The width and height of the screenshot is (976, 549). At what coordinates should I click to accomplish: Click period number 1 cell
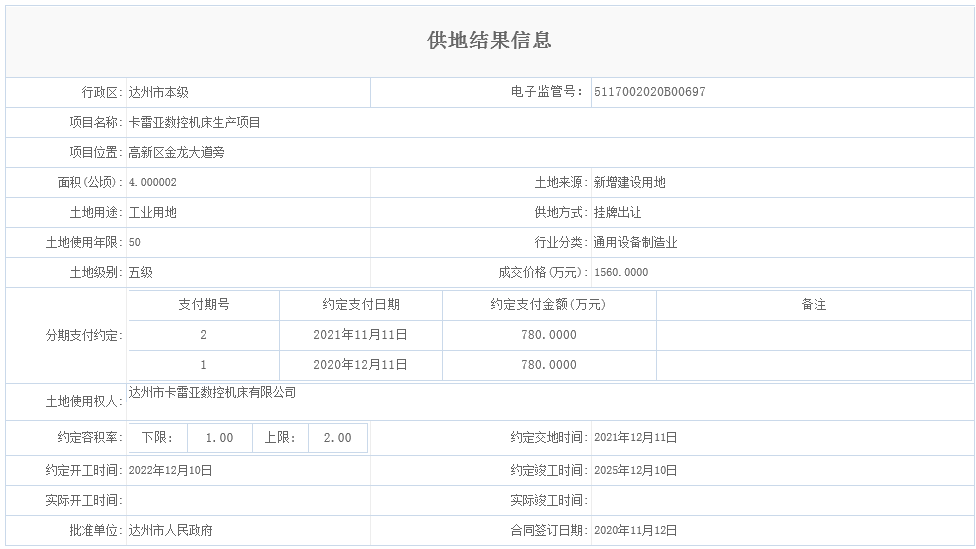(204, 365)
